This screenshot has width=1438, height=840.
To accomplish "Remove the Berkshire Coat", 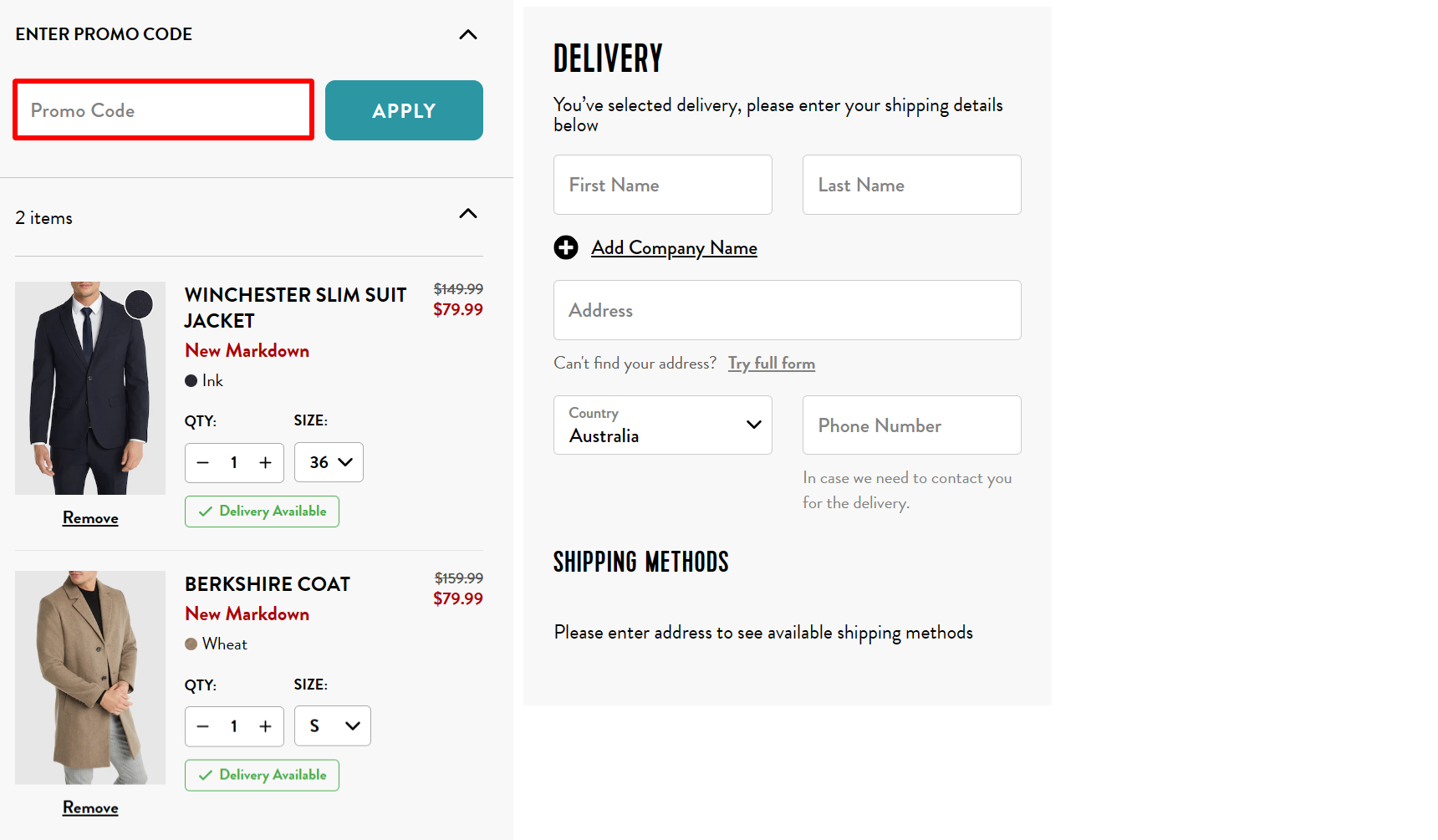I will [89, 807].
